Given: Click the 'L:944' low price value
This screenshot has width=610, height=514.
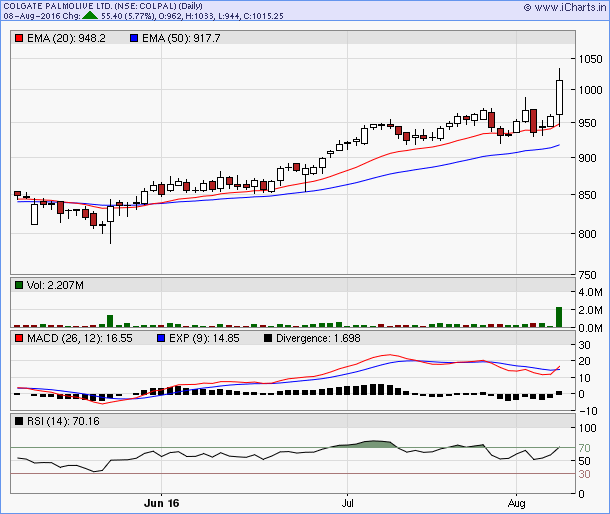Looking at the screenshot, I should (x=228, y=16).
